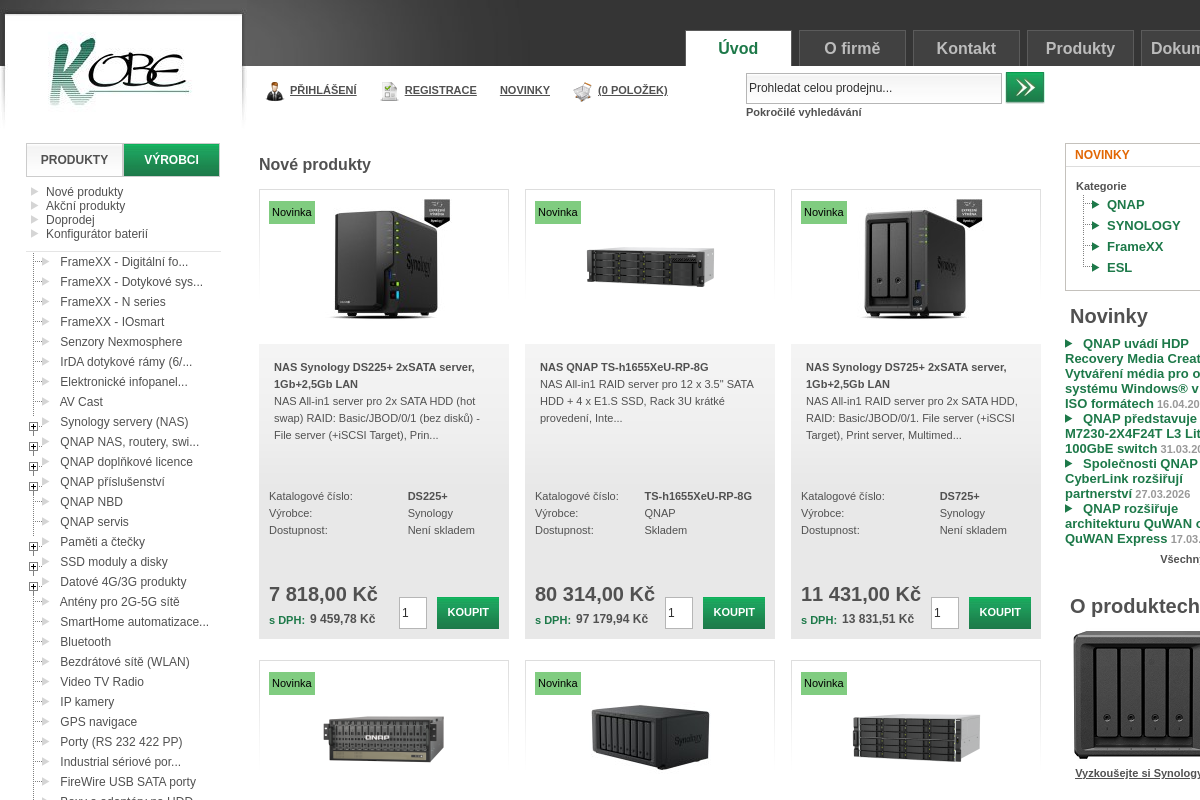The height and width of the screenshot is (800, 1200).
Task: Select AV Cast category
Action: [x=81, y=402]
